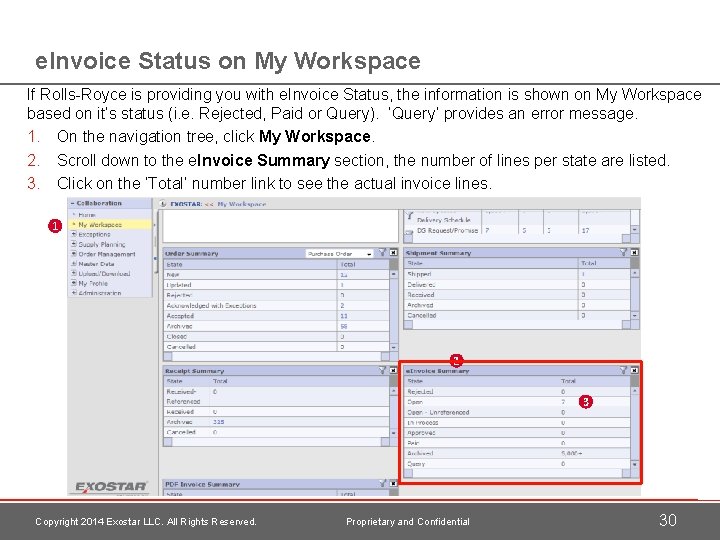Expand the Exceptions tree node
The image size is (720, 540).
coord(73,234)
